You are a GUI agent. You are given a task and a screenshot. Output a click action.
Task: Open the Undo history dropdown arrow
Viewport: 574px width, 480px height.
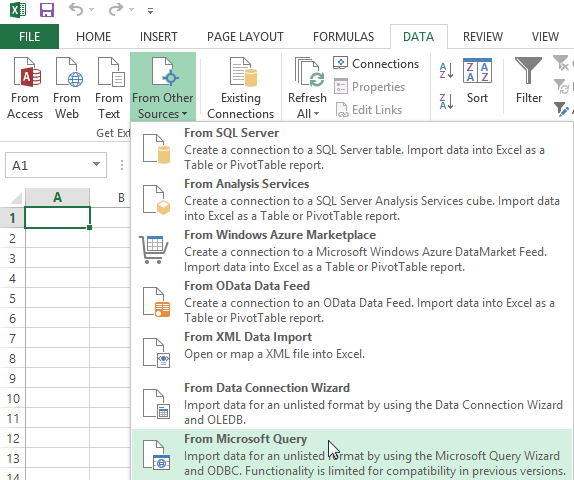[92, 10]
